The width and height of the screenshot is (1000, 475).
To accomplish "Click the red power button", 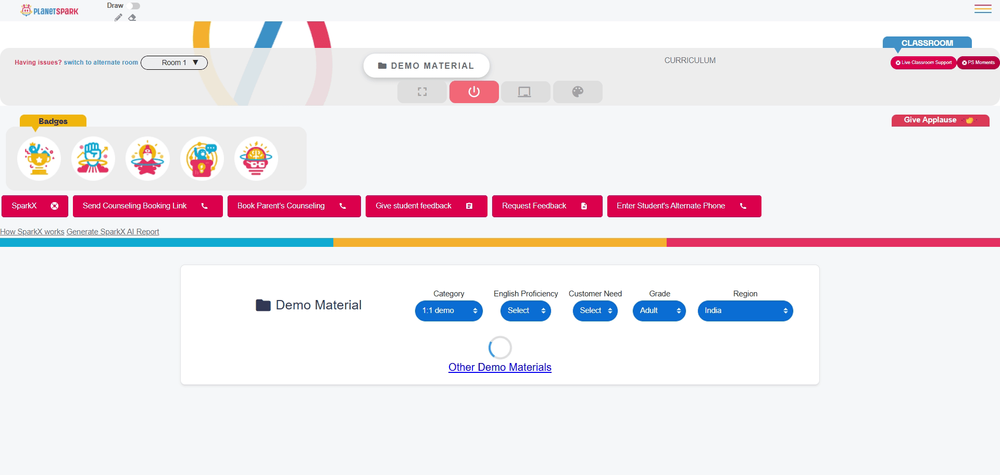I will (474, 92).
